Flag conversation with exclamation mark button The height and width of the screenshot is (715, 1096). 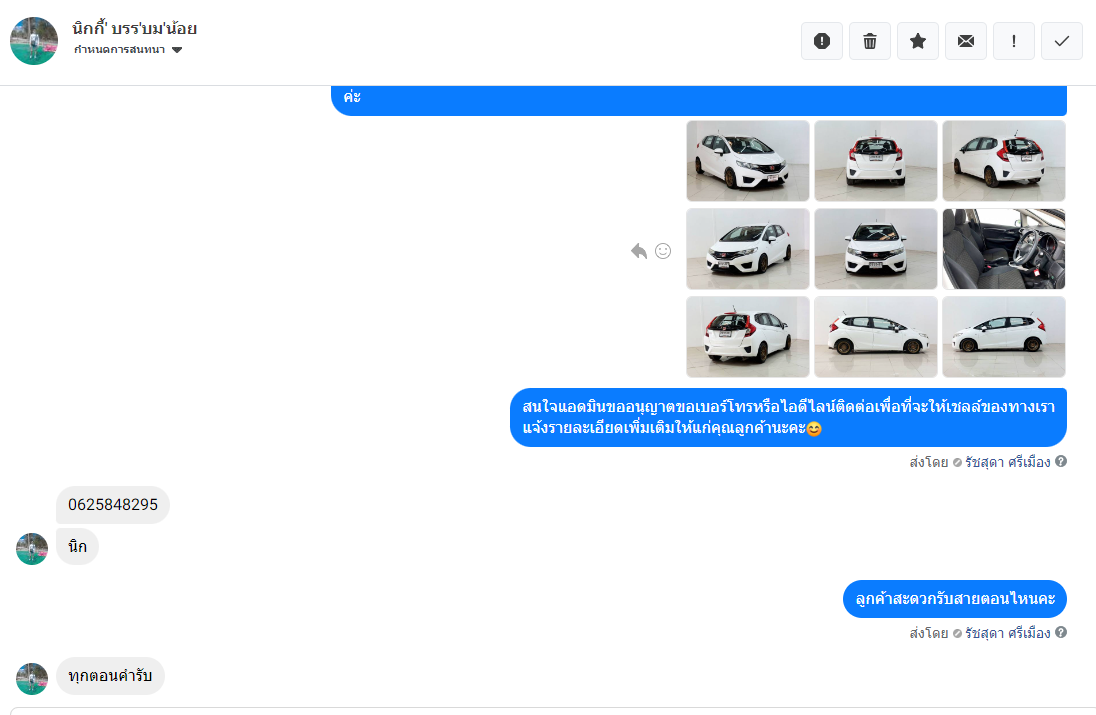(x=1014, y=41)
